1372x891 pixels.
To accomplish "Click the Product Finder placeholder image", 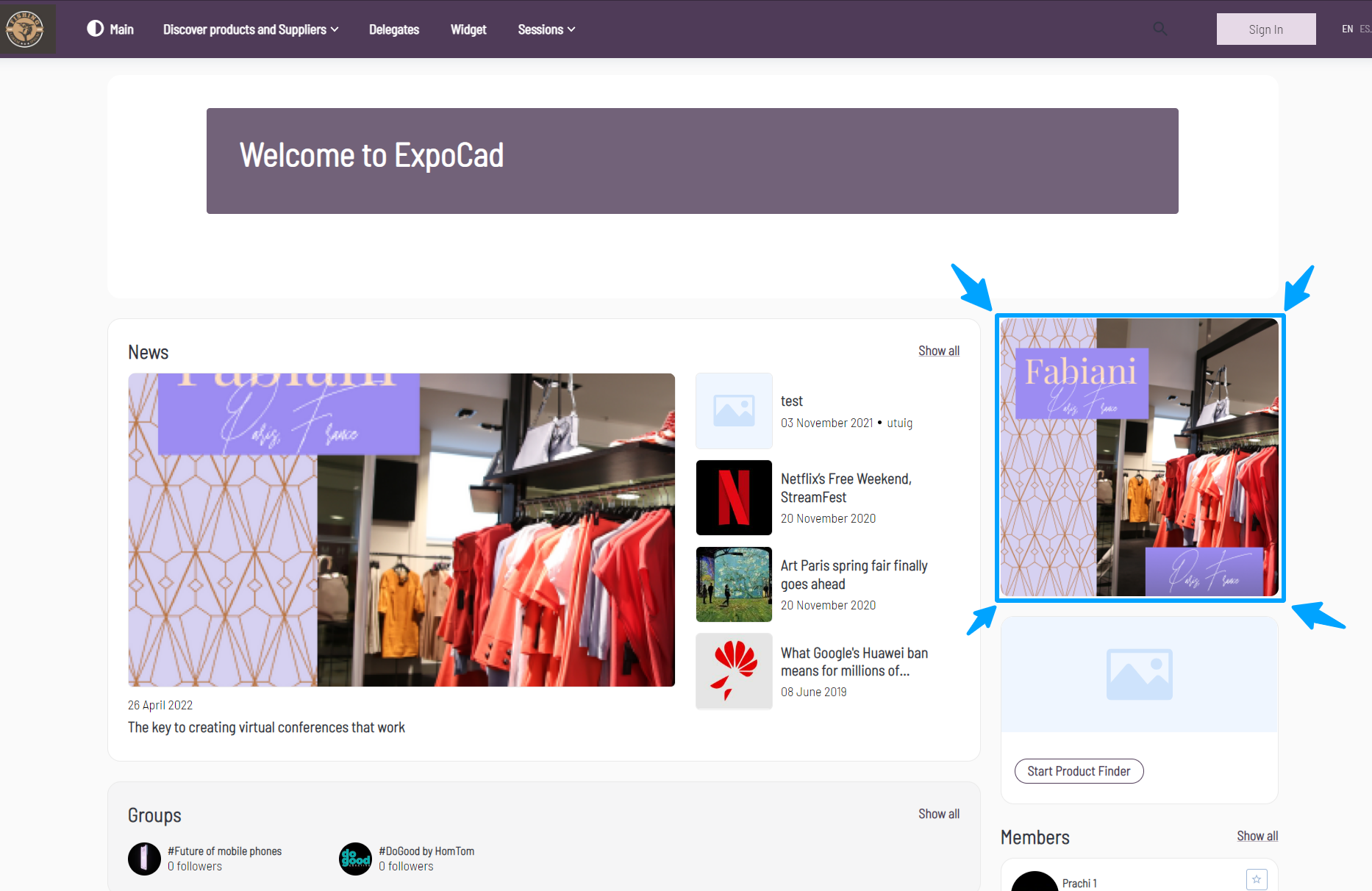I will coord(1139,674).
